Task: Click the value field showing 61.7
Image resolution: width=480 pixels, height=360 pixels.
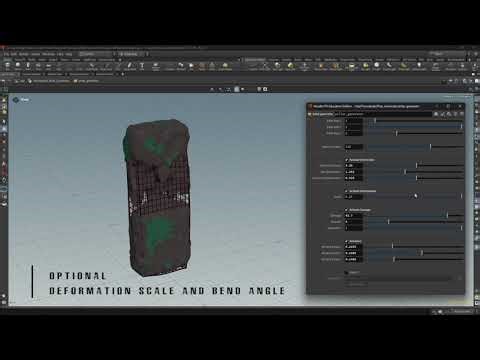Action: point(354,216)
